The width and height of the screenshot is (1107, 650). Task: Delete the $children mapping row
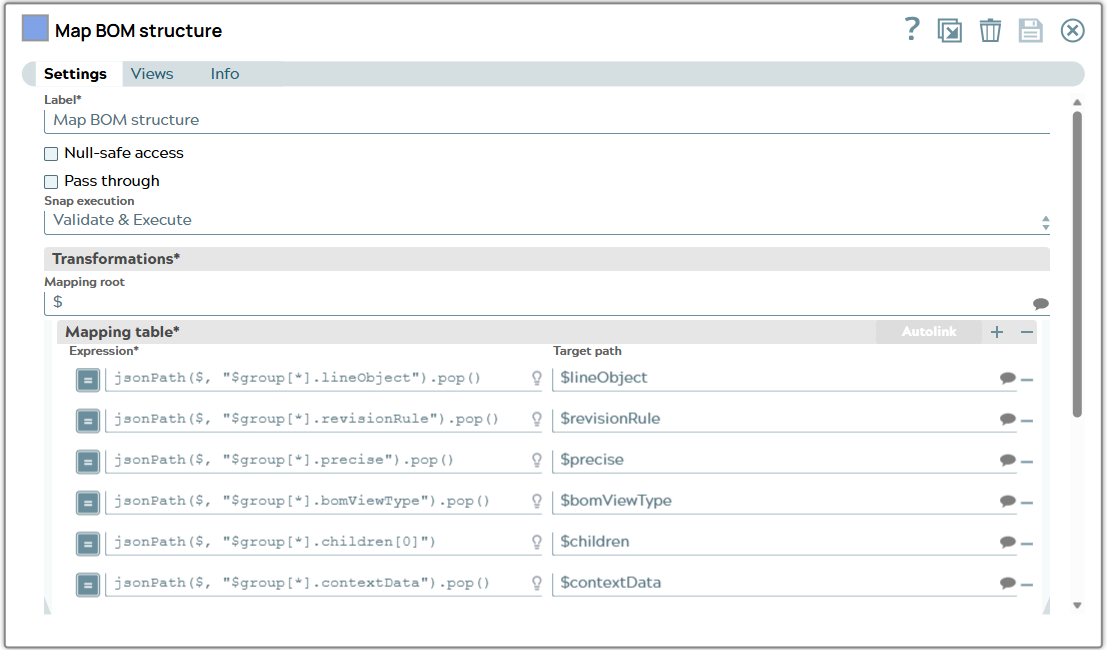(x=1027, y=543)
